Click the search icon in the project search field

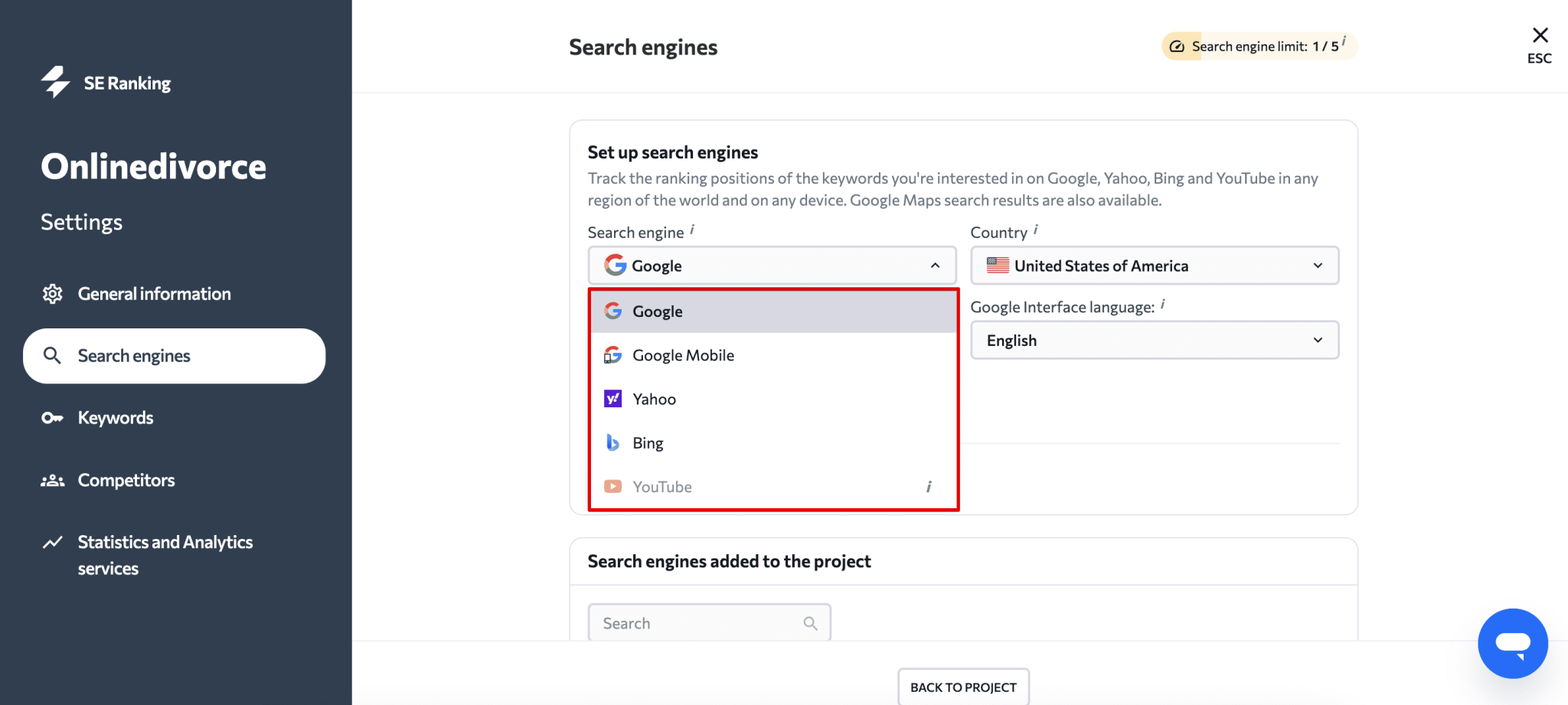[810, 622]
